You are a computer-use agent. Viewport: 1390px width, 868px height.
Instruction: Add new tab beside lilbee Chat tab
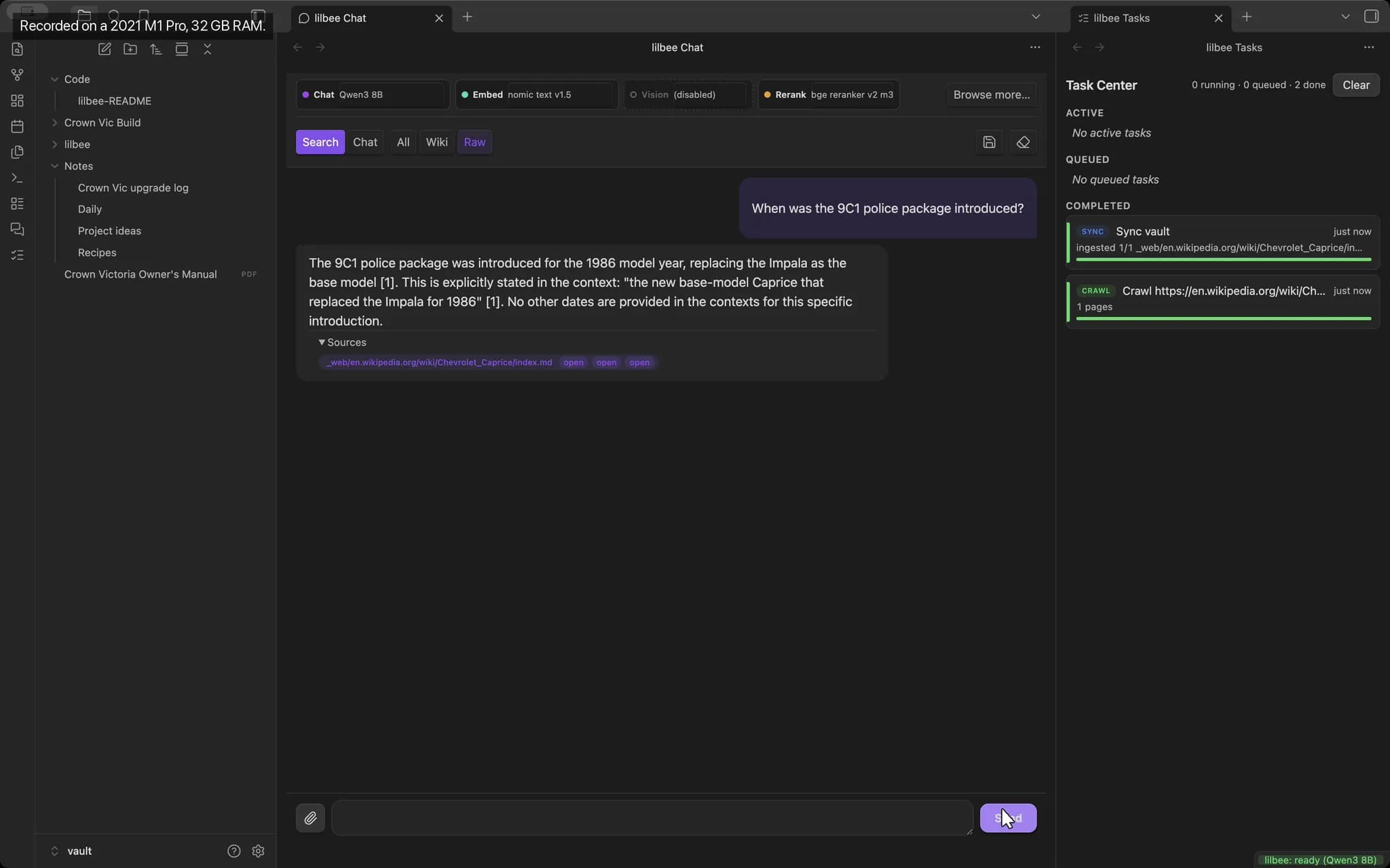[467, 17]
